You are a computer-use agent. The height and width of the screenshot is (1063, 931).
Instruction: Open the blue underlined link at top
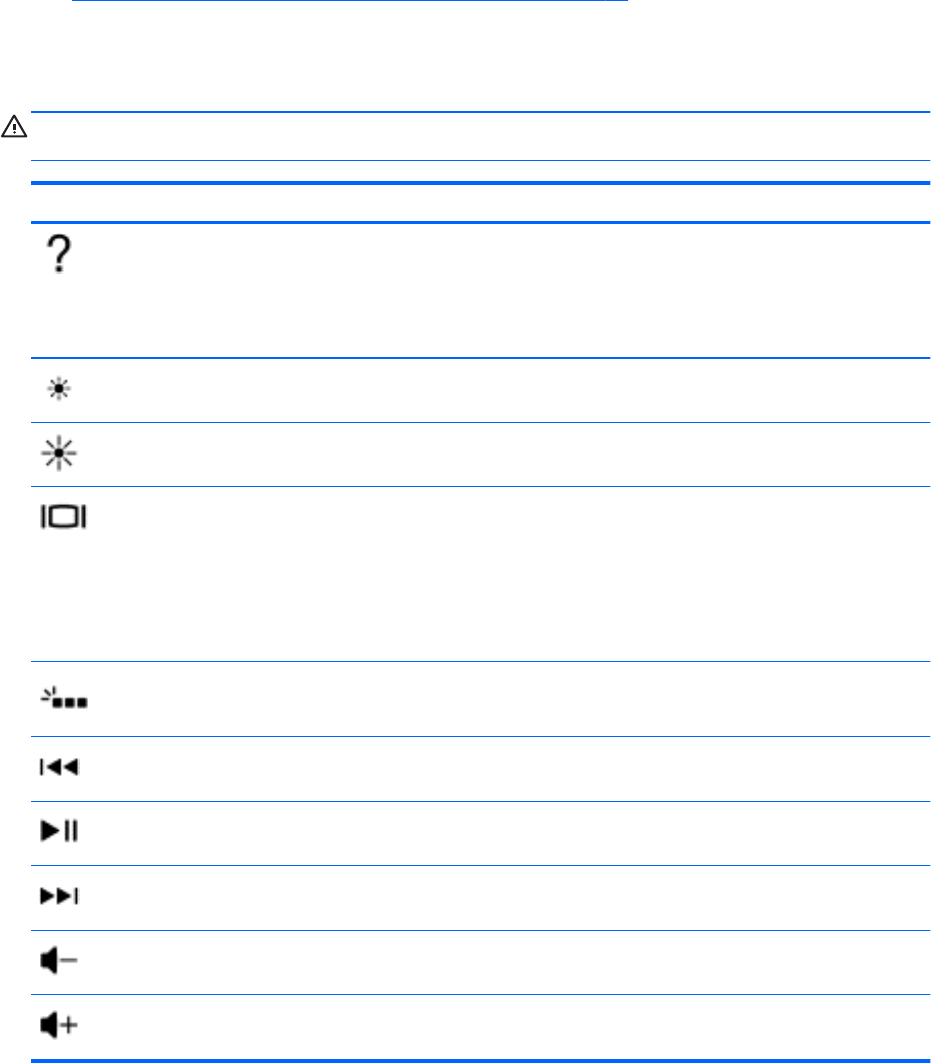click(351, 3)
